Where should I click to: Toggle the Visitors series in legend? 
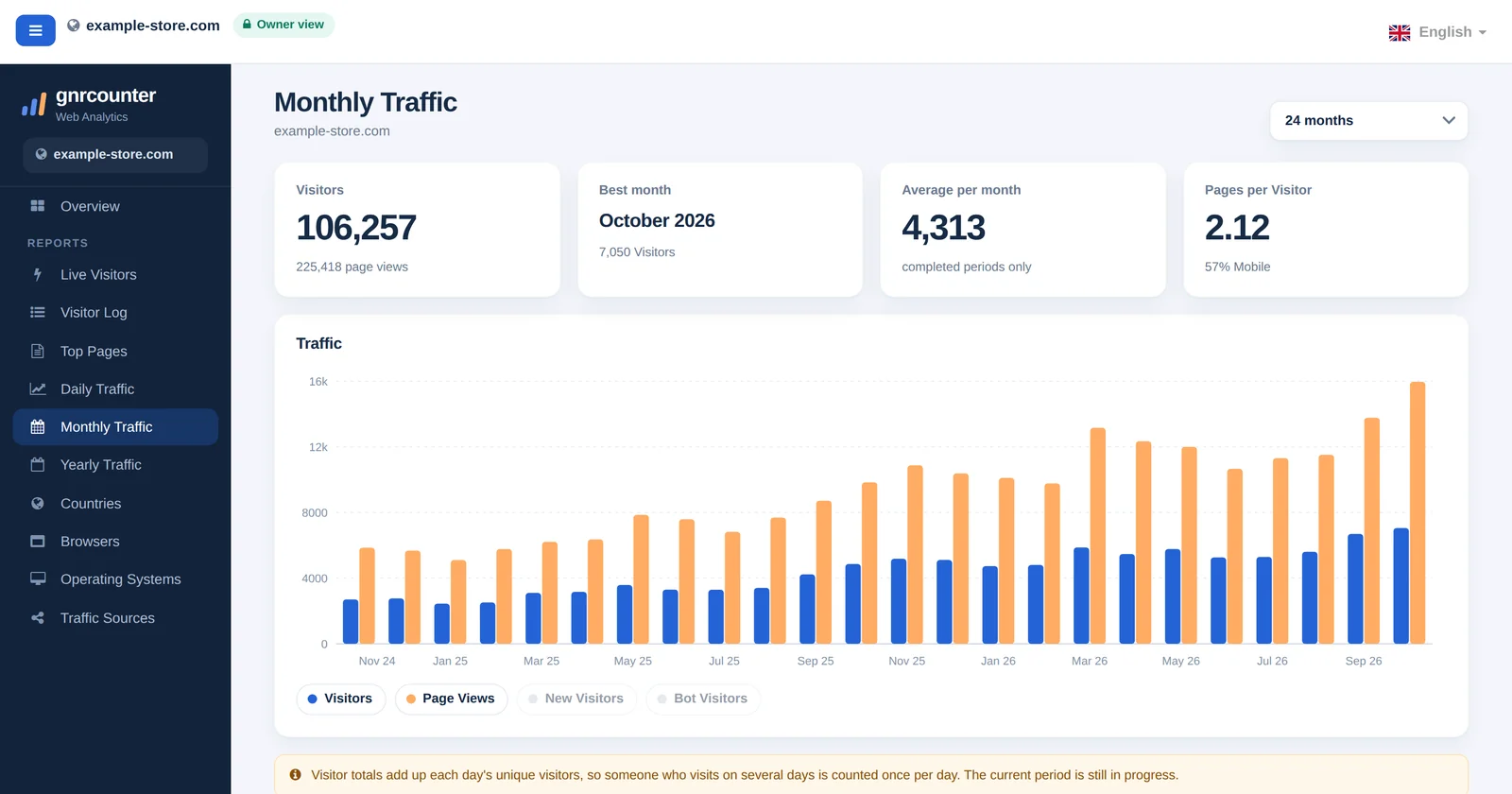[x=340, y=699]
